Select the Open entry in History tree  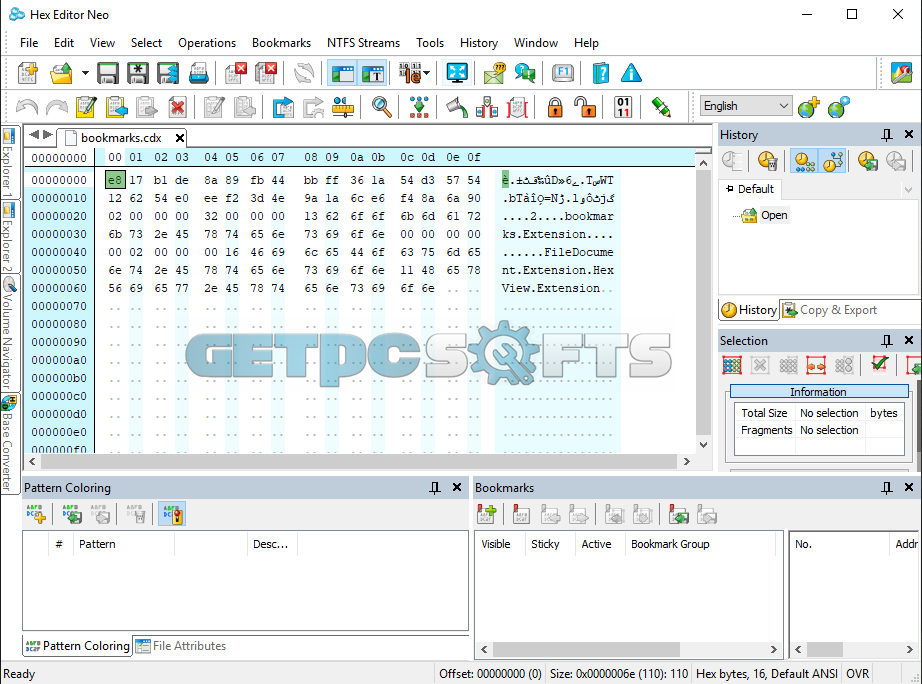[774, 215]
